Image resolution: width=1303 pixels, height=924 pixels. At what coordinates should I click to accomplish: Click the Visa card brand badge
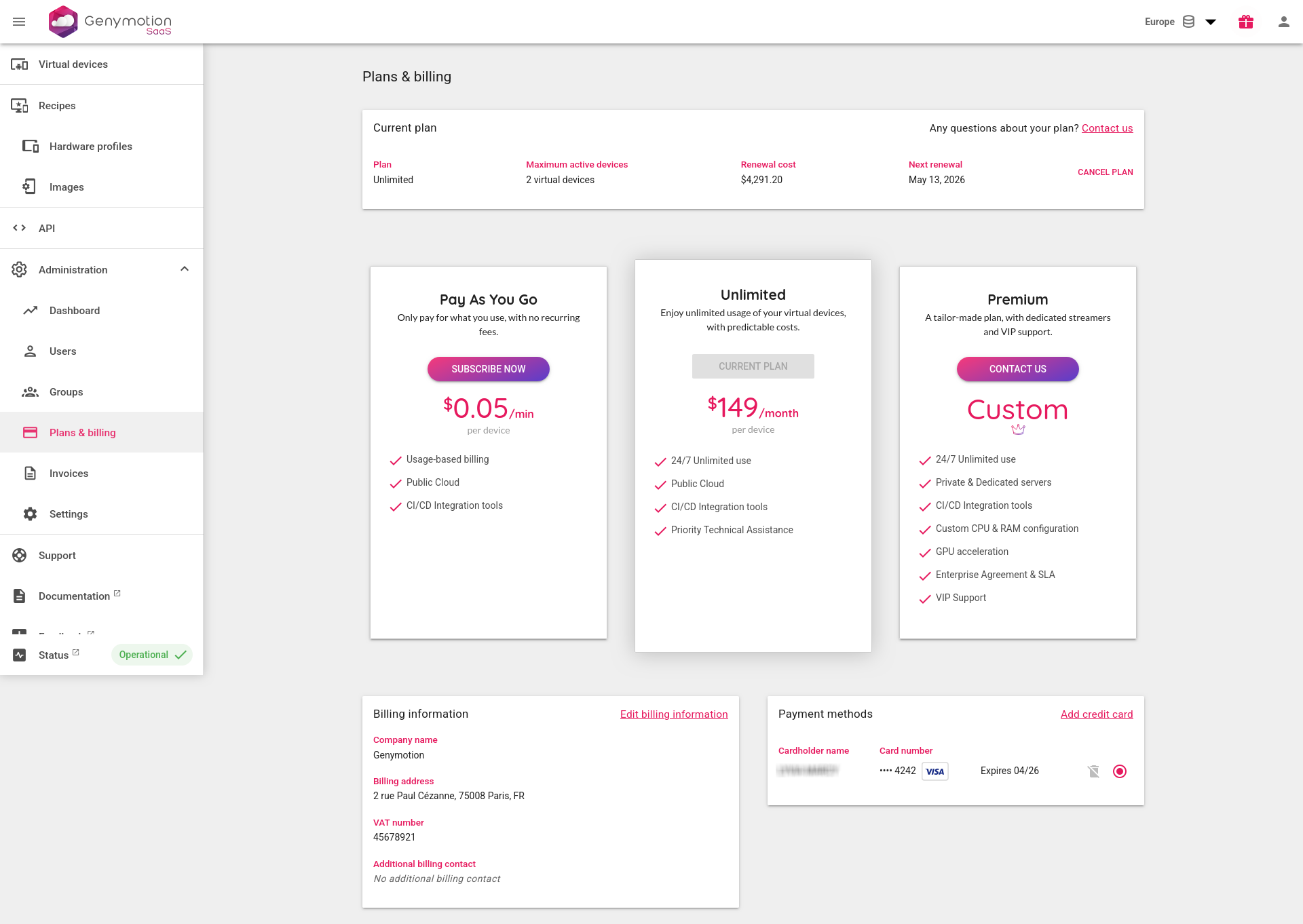tap(934, 771)
